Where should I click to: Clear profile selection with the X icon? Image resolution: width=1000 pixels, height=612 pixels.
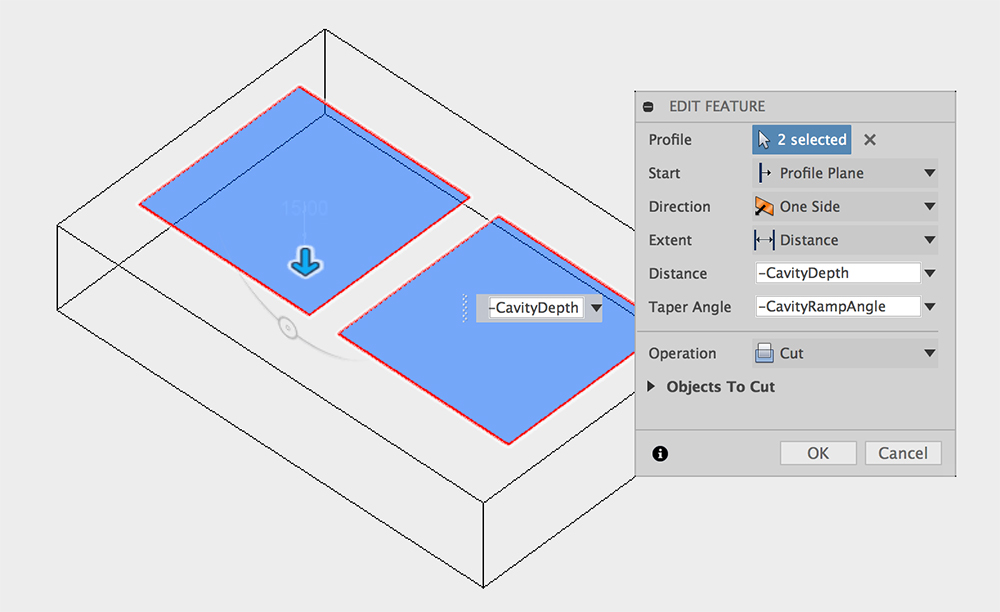coord(868,139)
